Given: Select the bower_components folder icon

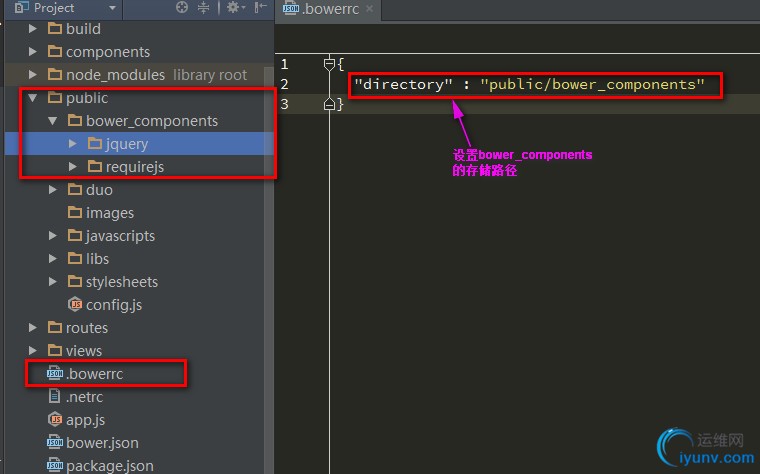Looking at the screenshot, I should click(75, 120).
